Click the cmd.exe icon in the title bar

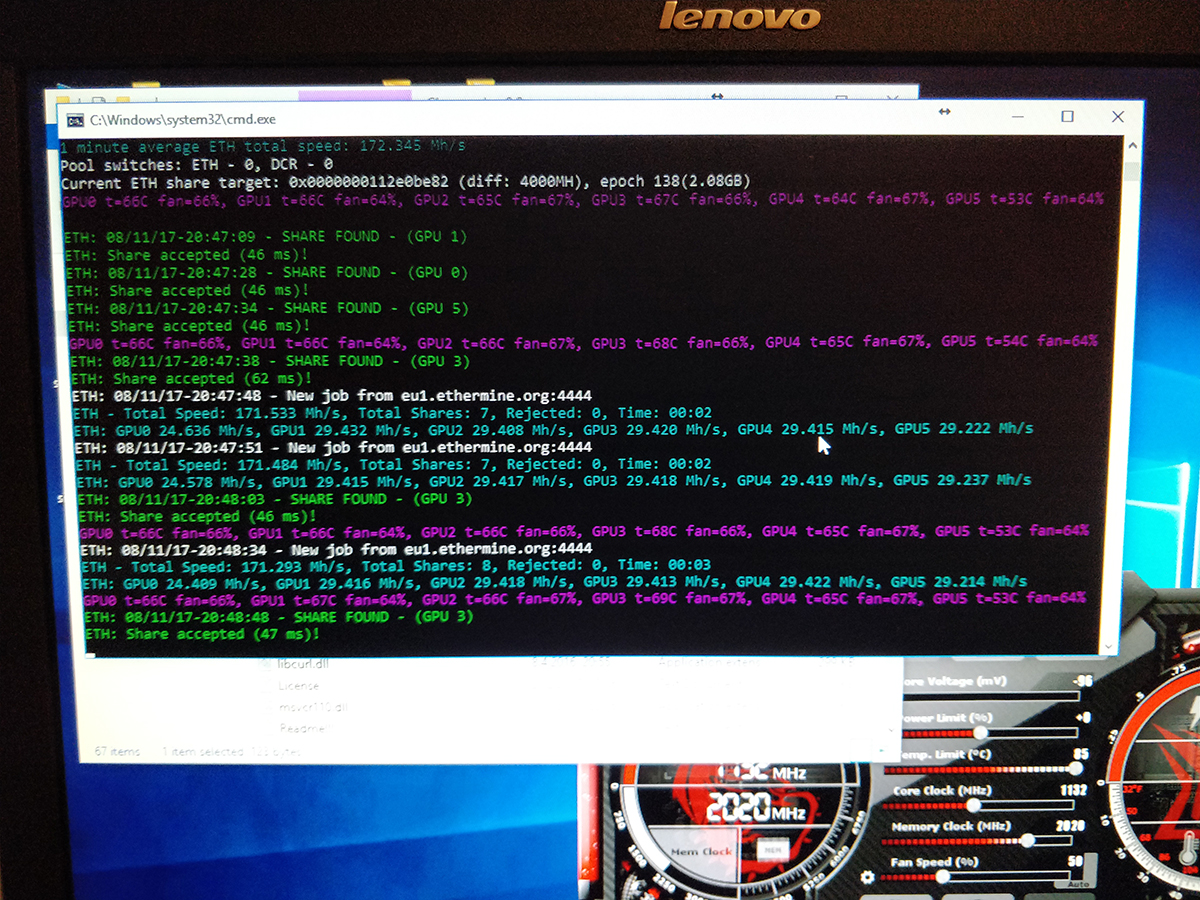click(74, 120)
